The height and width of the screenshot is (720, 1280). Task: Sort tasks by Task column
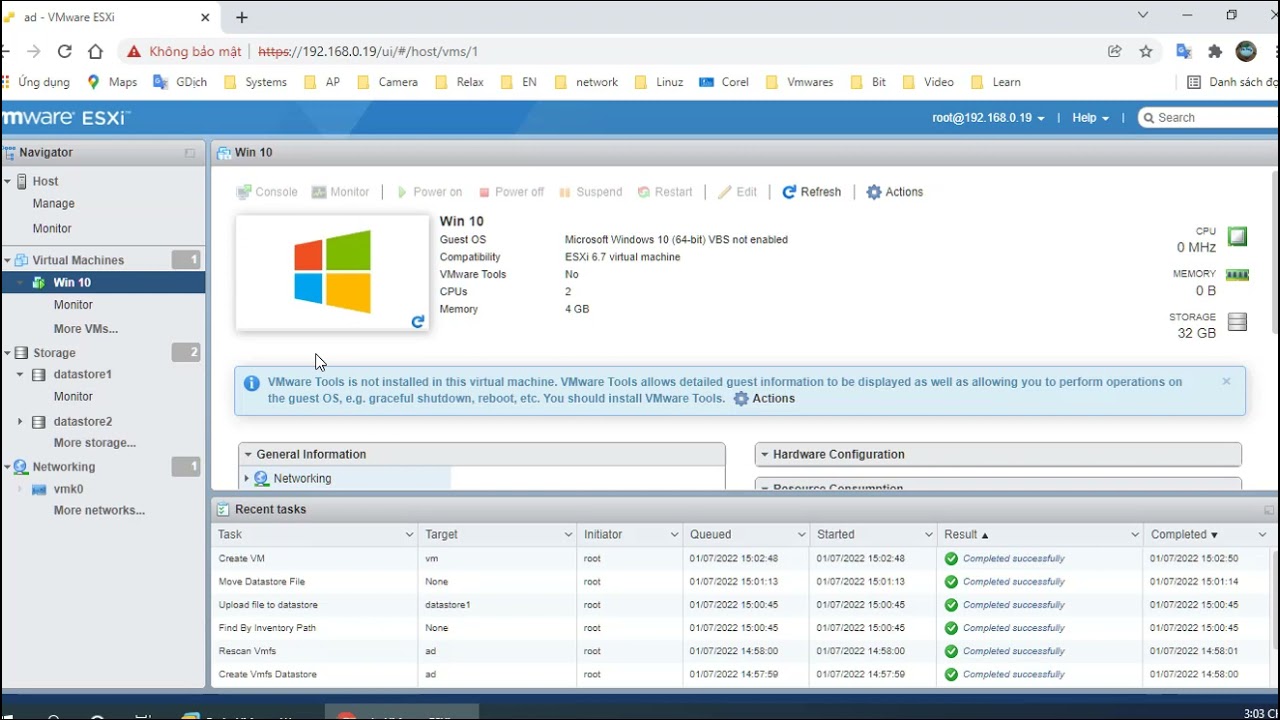coord(230,534)
